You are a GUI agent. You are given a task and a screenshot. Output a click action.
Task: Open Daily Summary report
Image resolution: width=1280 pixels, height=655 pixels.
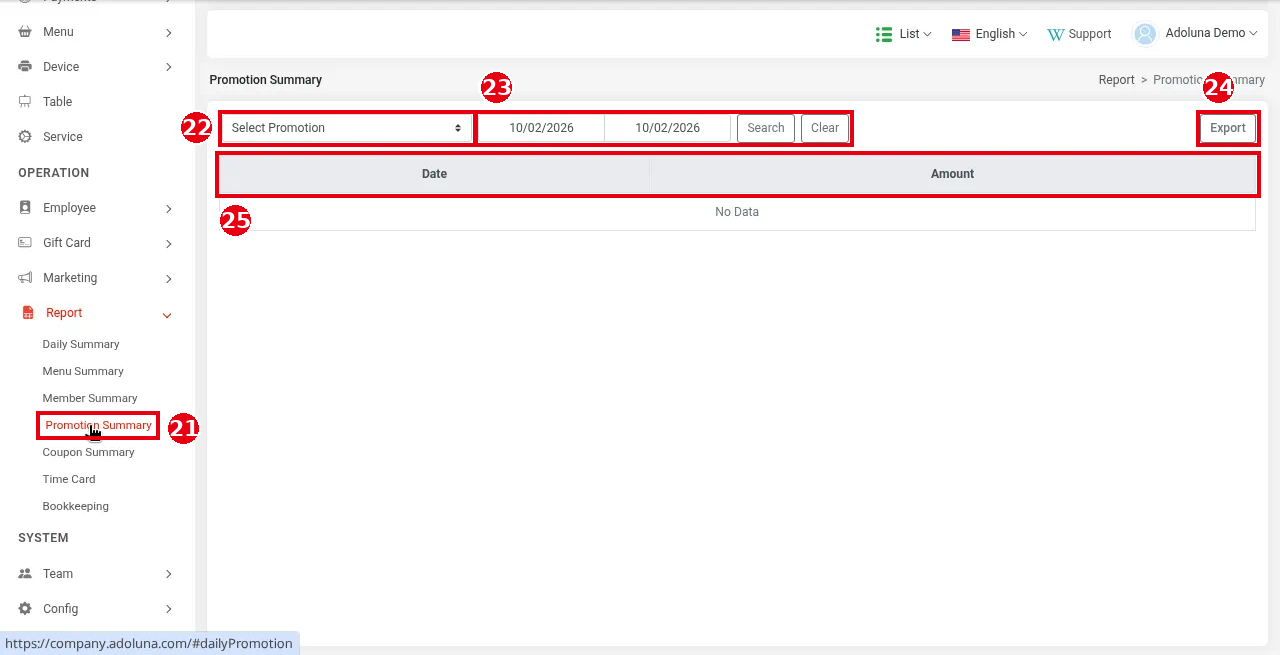click(x=81, y=344)
